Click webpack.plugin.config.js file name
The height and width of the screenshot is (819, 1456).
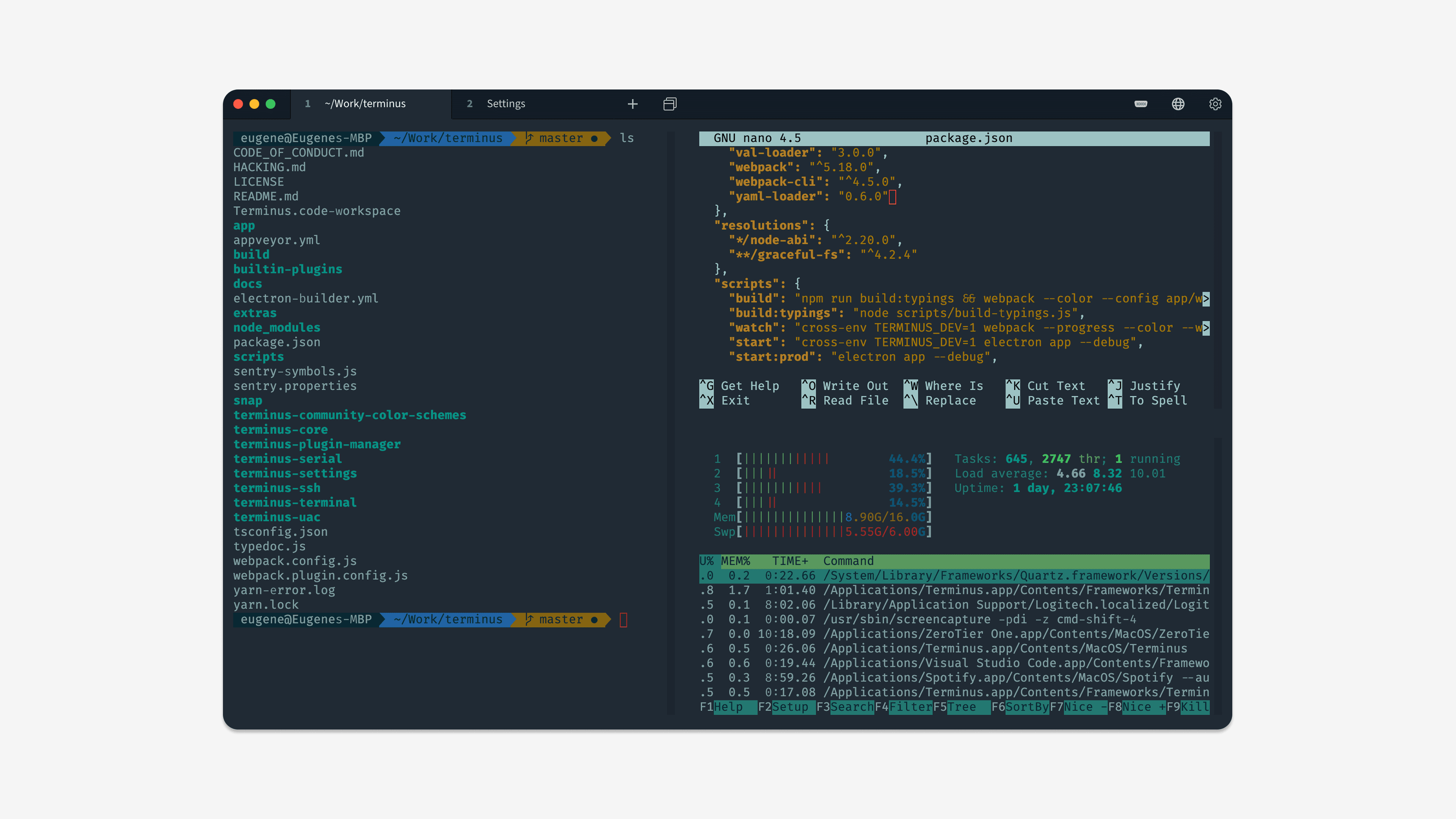pyautogui.click(x=320, y=576)
